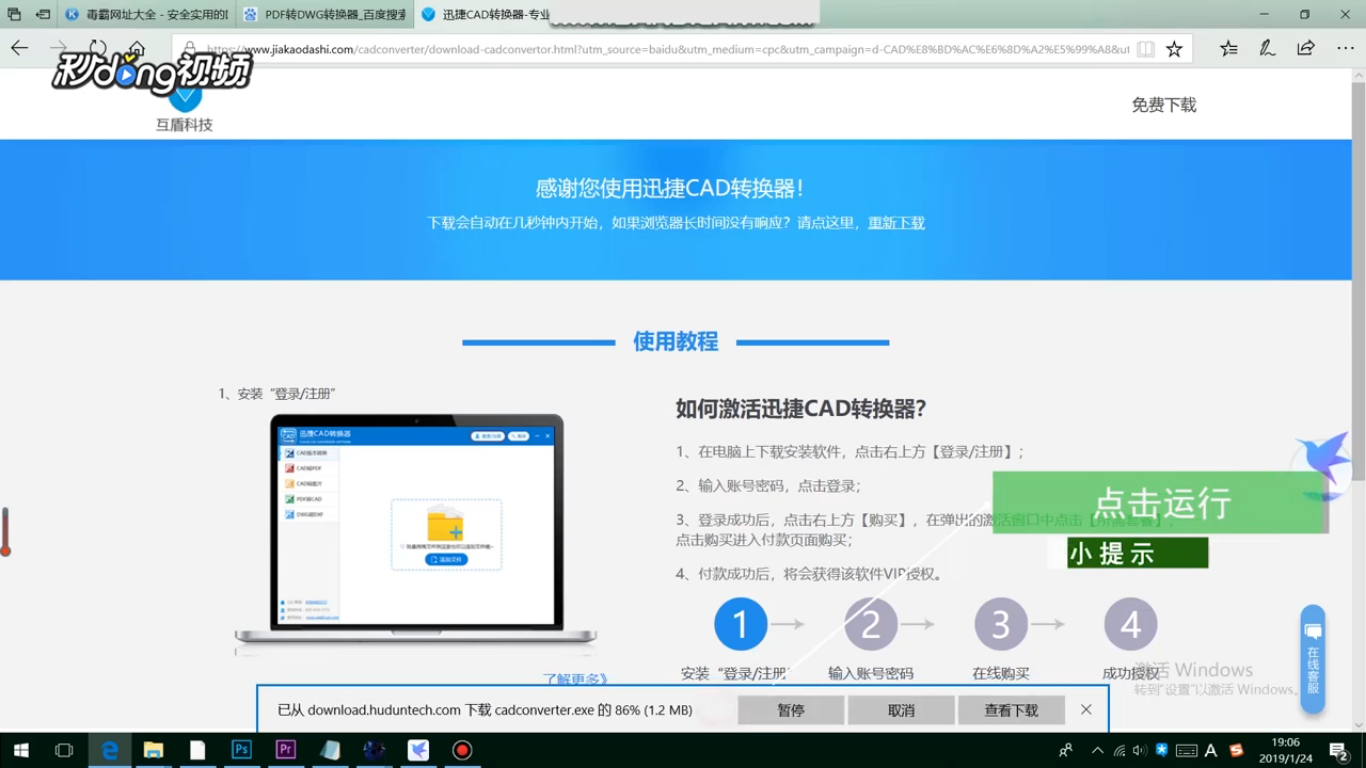1366x768 pixels.
Task: Open the blank document icon in the taskbar
Action: point(197,750)
